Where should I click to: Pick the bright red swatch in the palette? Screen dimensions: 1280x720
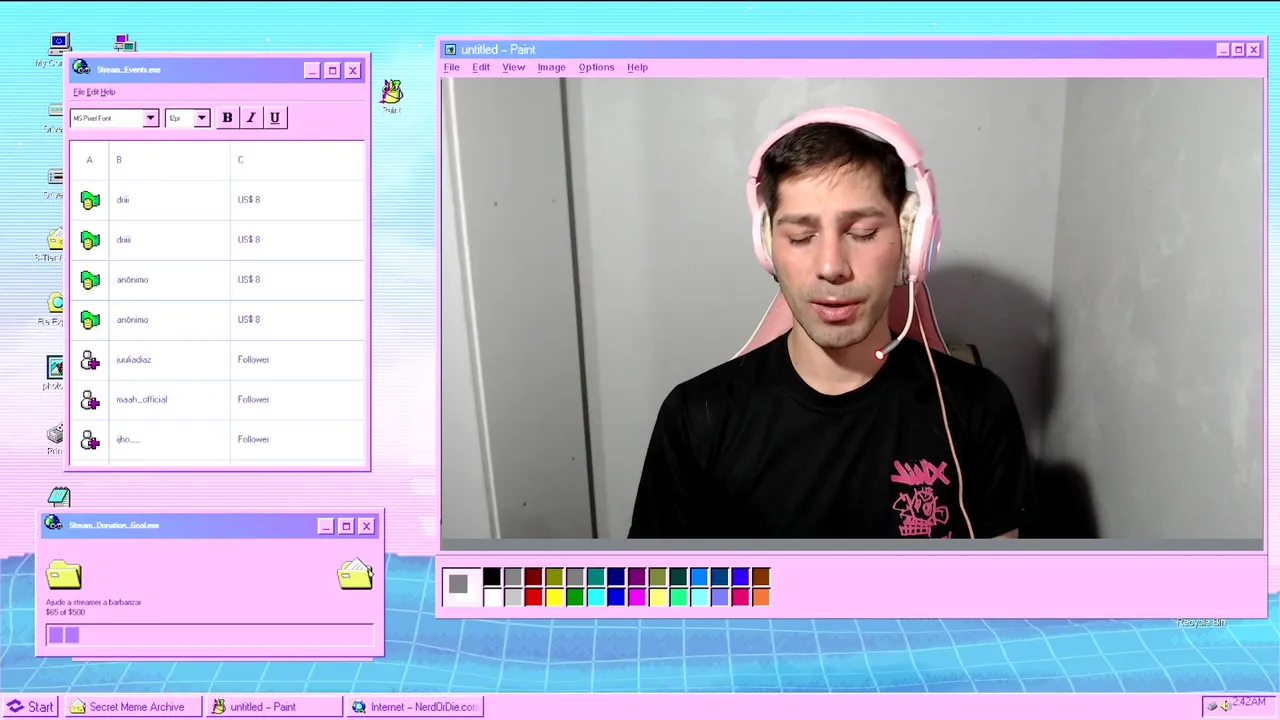[x=533, y=597]
